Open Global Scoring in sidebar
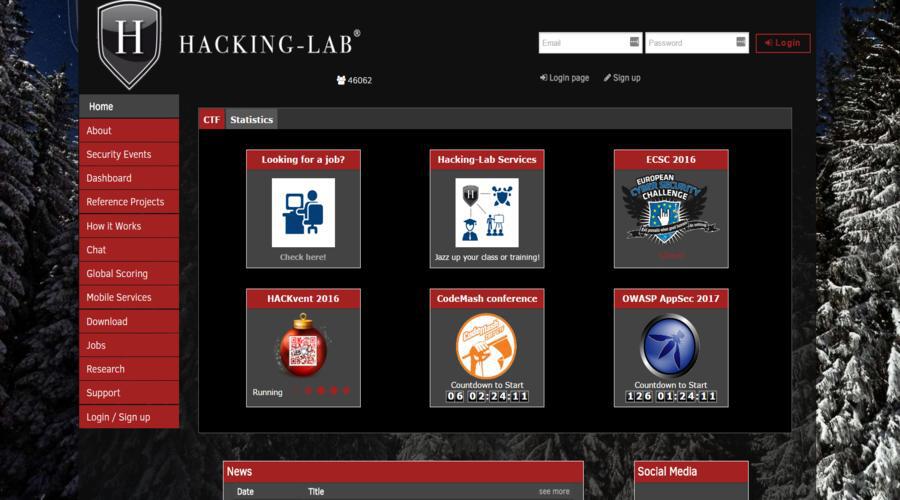 point(129,274)
